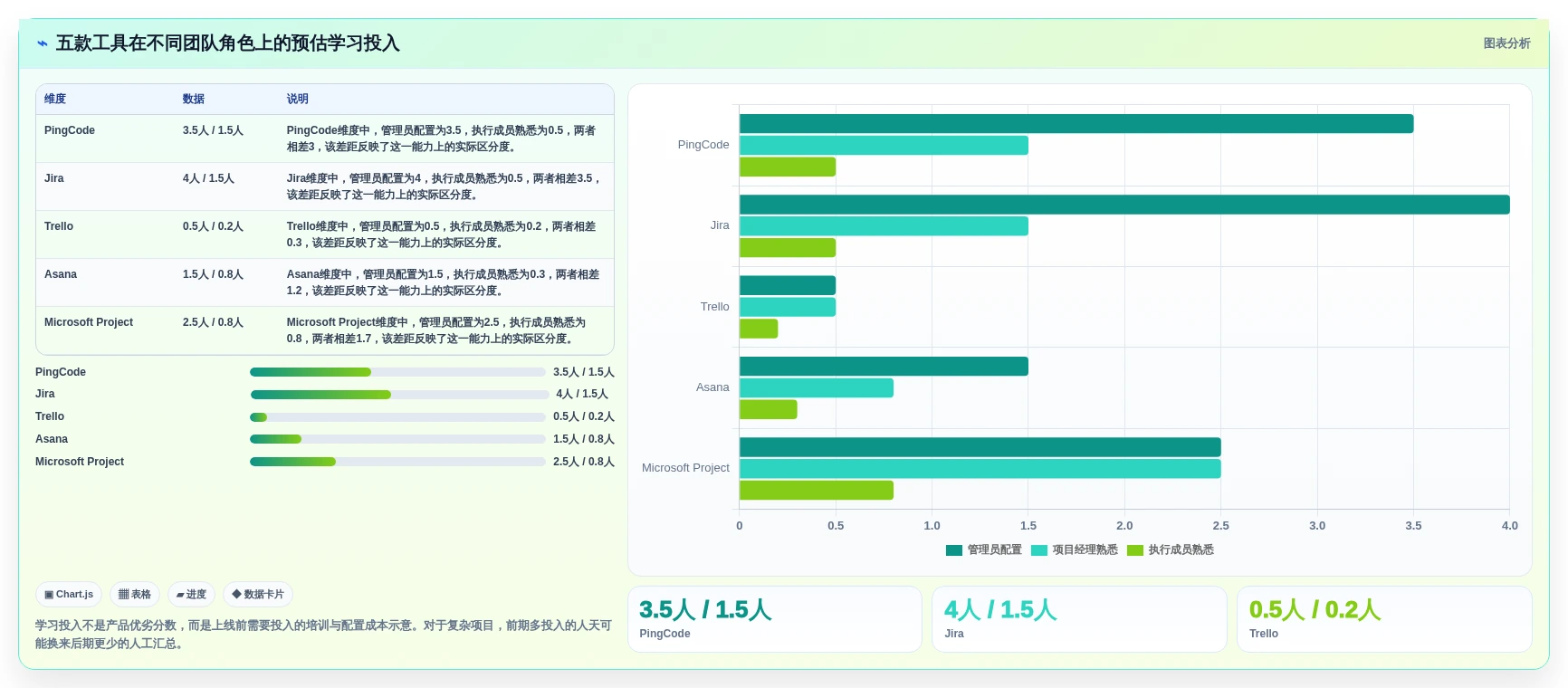Click the Microsoft Project chart axis label
Screen dimensions: 1568x688
[x=685, y=468]
